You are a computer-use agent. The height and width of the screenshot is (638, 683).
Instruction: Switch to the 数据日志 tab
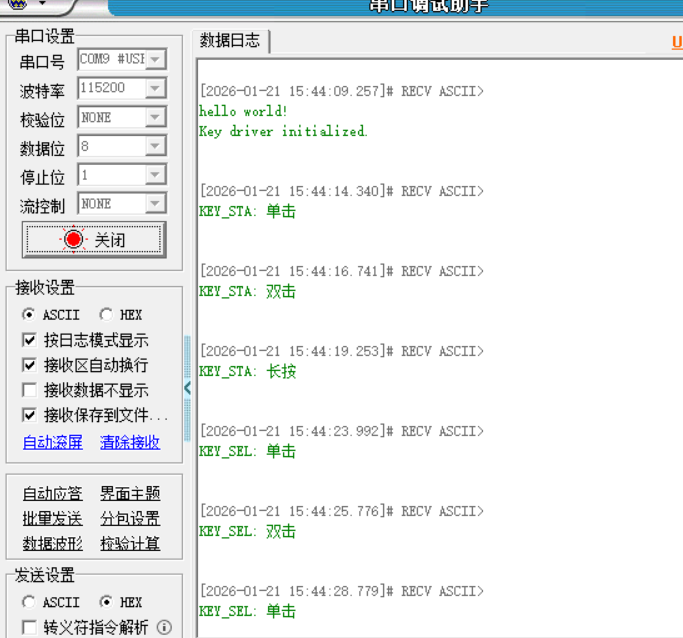coord(230,41)
